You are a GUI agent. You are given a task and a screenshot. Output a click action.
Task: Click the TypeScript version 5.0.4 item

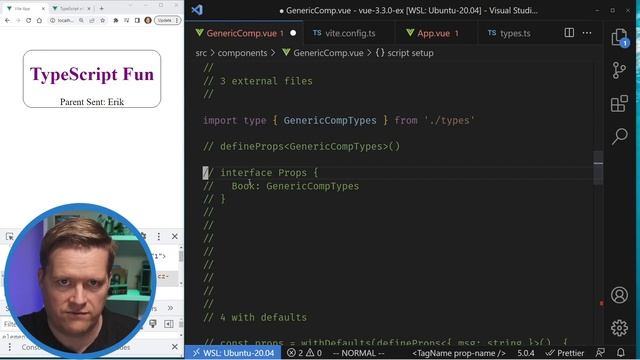pos(526,353)
